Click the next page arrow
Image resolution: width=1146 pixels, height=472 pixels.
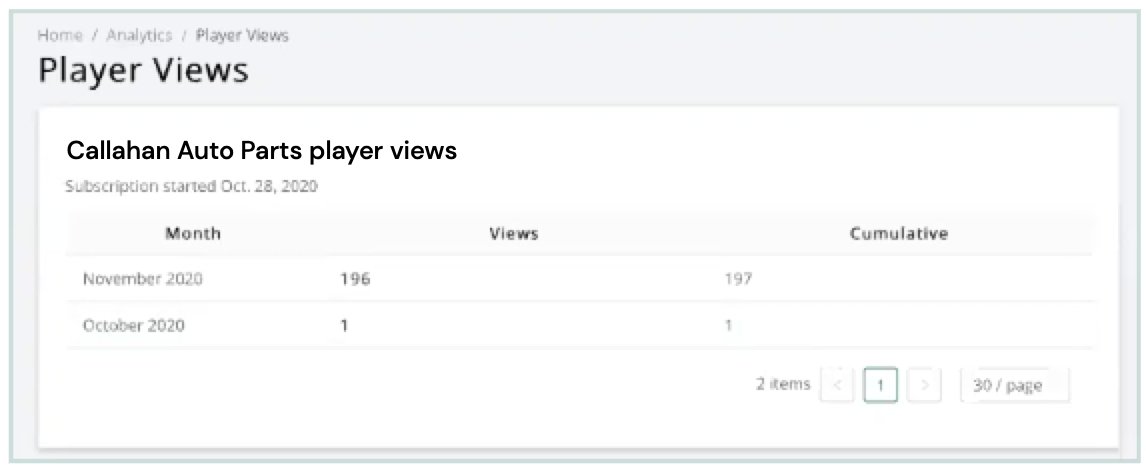pos(925,385)
